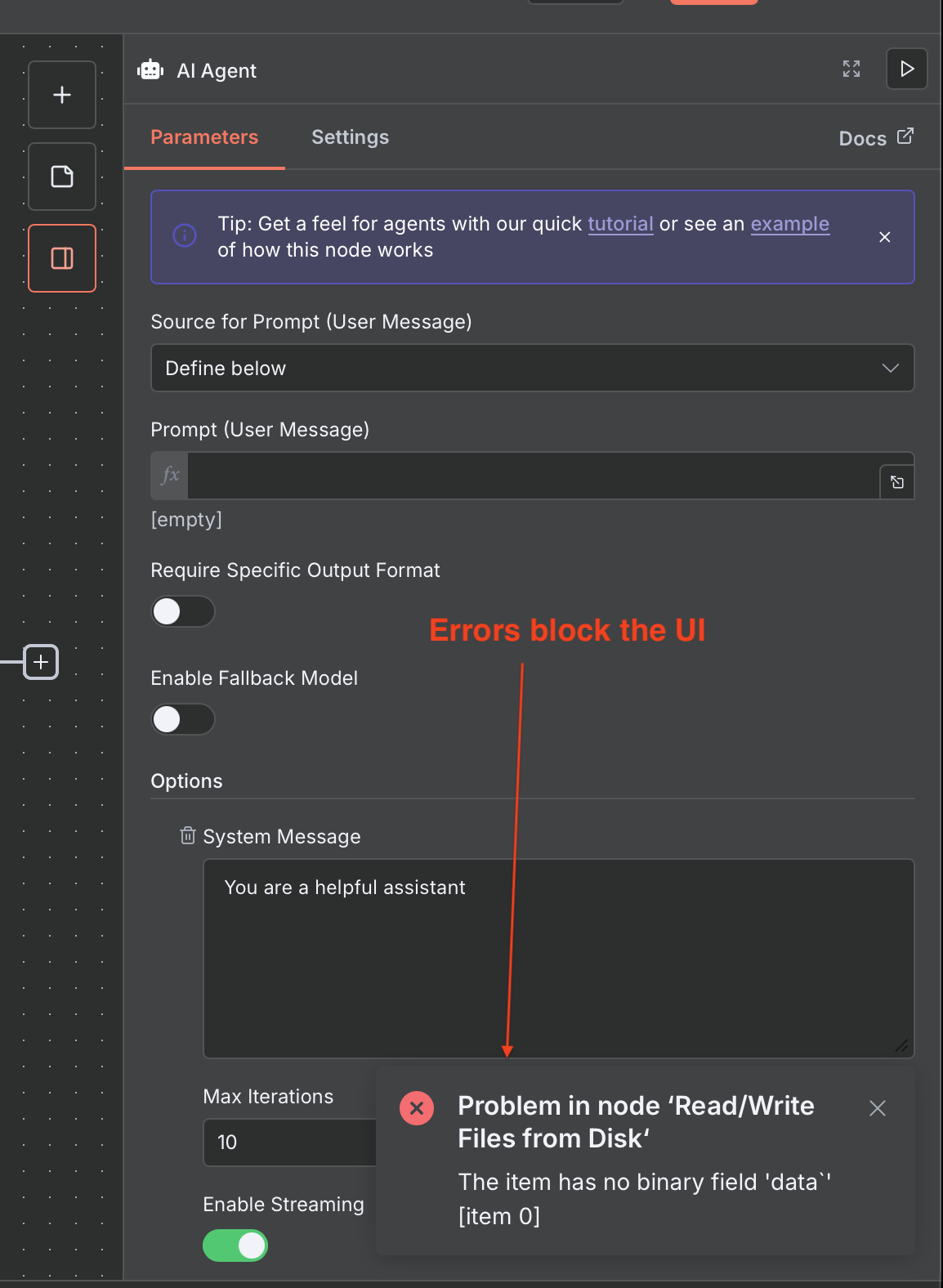Viewport: 943px width, 1288px height.
Task: Click the expand panel fullscreen icon
Action: pyautogui.click(x=851, y=69)
